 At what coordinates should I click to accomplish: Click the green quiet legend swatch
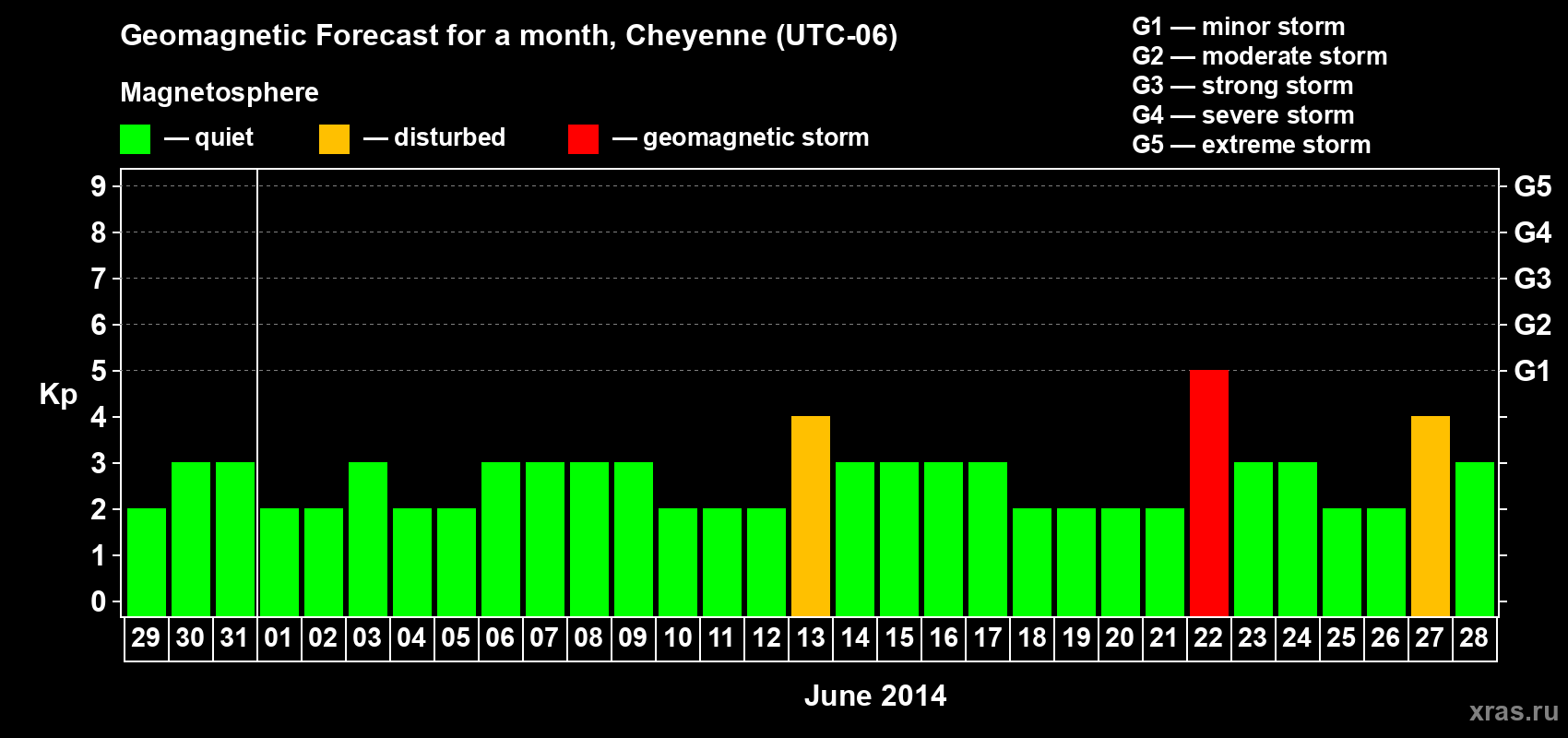[135, 139]
